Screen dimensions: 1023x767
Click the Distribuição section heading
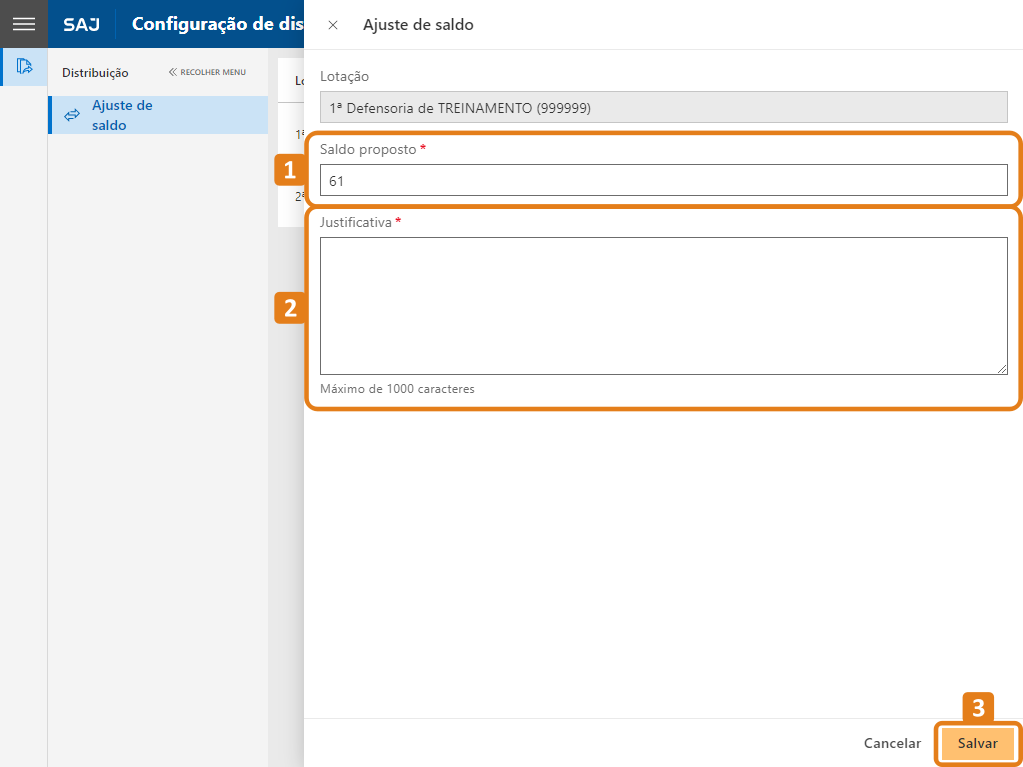click(x=95, y=73)
